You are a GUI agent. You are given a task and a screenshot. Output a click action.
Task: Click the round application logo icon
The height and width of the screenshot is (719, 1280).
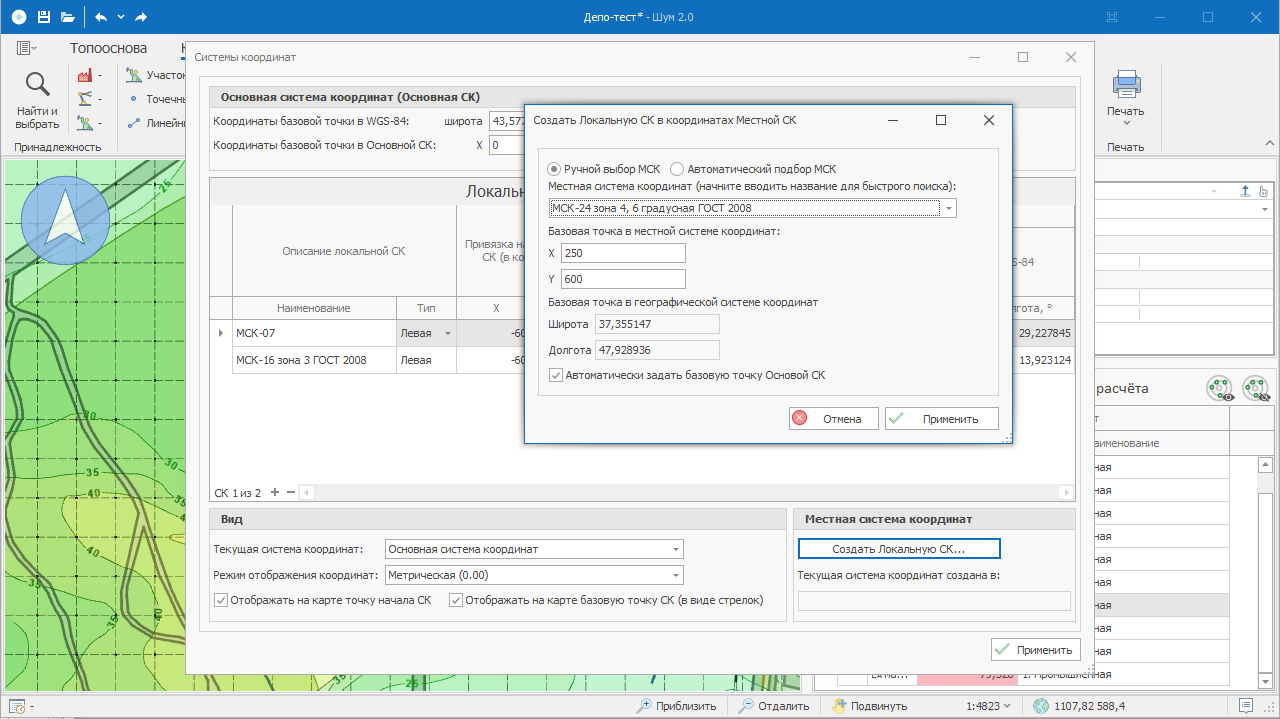tap(19, 17)
